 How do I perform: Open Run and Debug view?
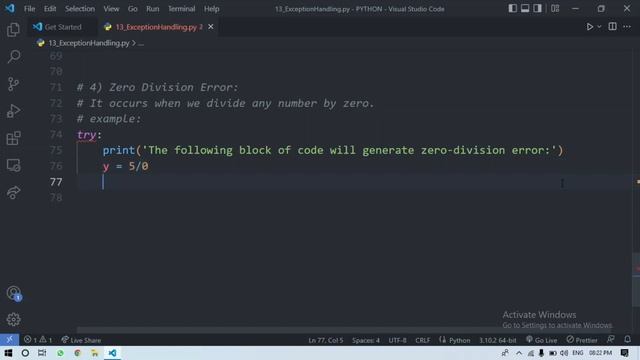(x=13, y=111)
